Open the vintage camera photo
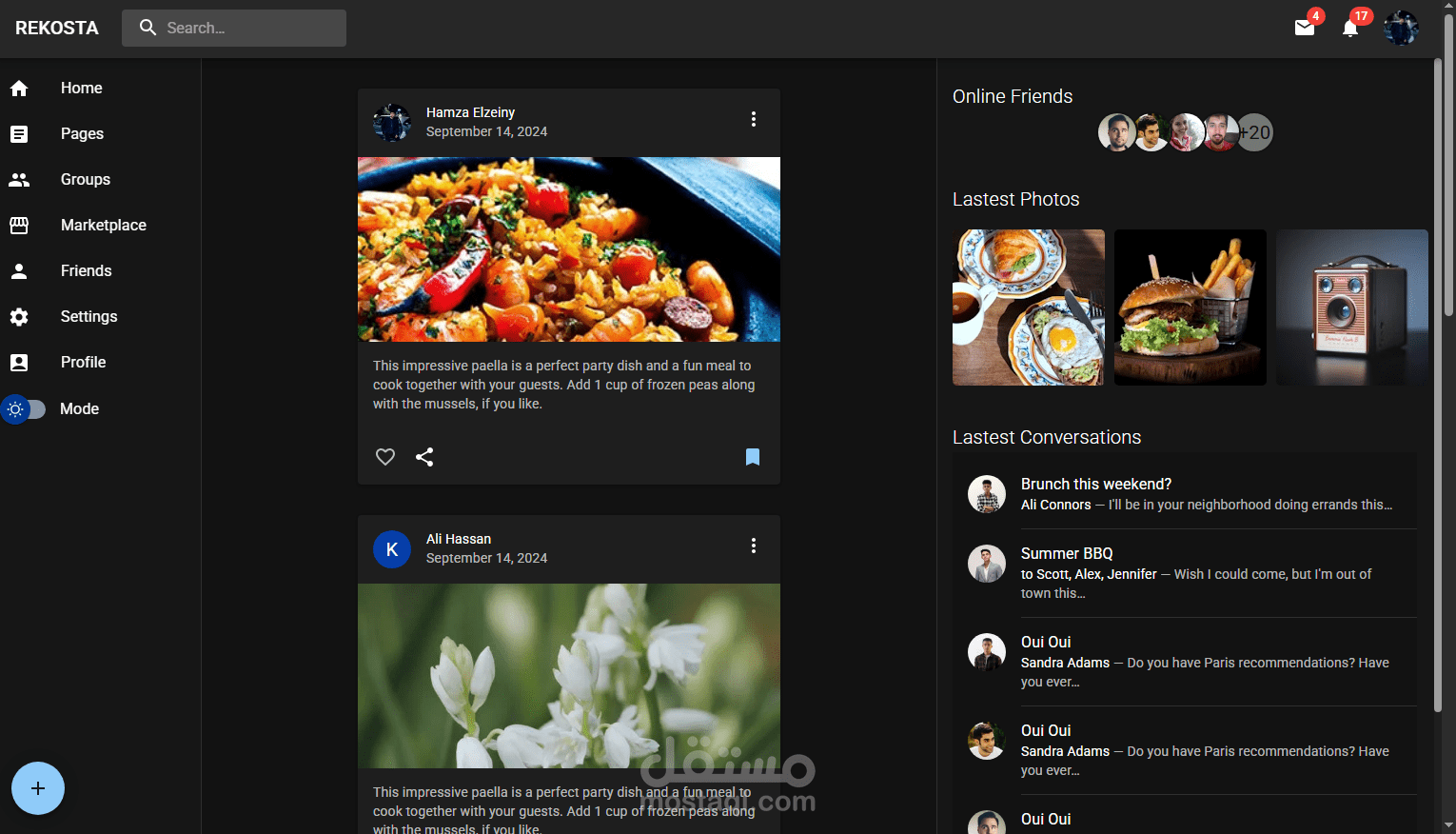This screenshot has height=834, width=1456. click(1352, 308)
